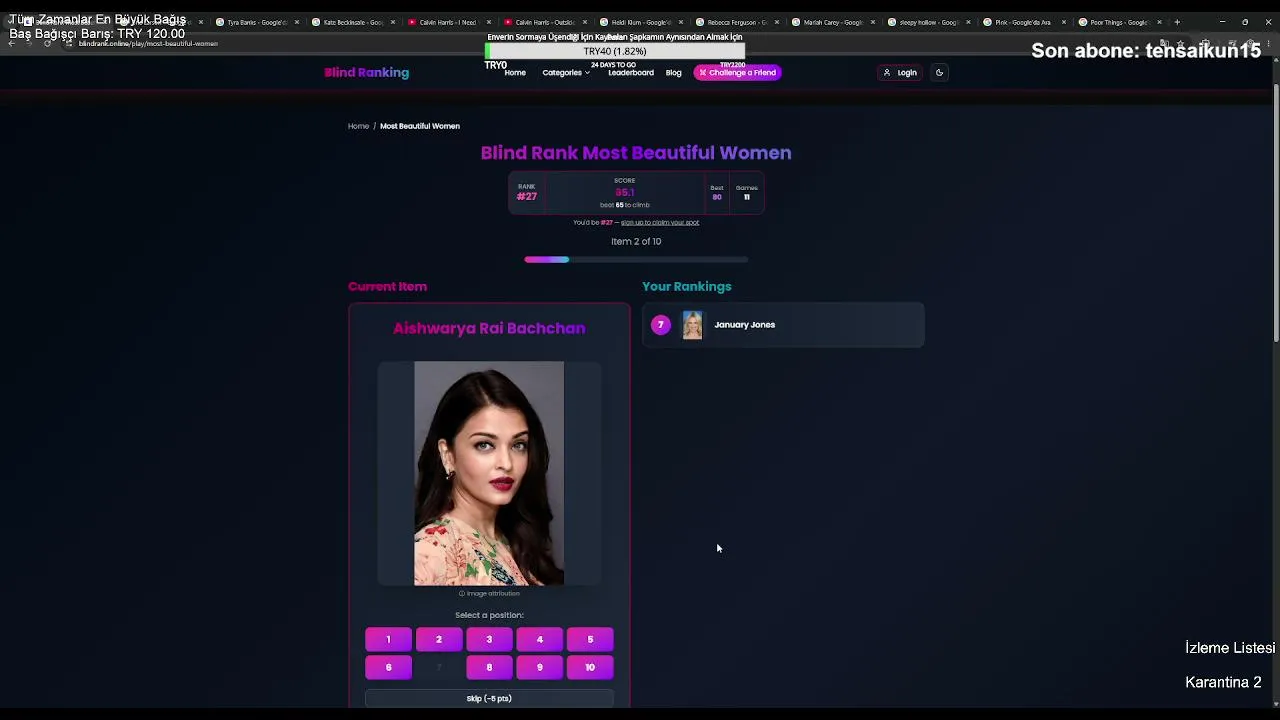Viewport: 1280px width, 720px height.
Task: Pick position 5 button
Action: pyautogui.click(x=590, y=639)
